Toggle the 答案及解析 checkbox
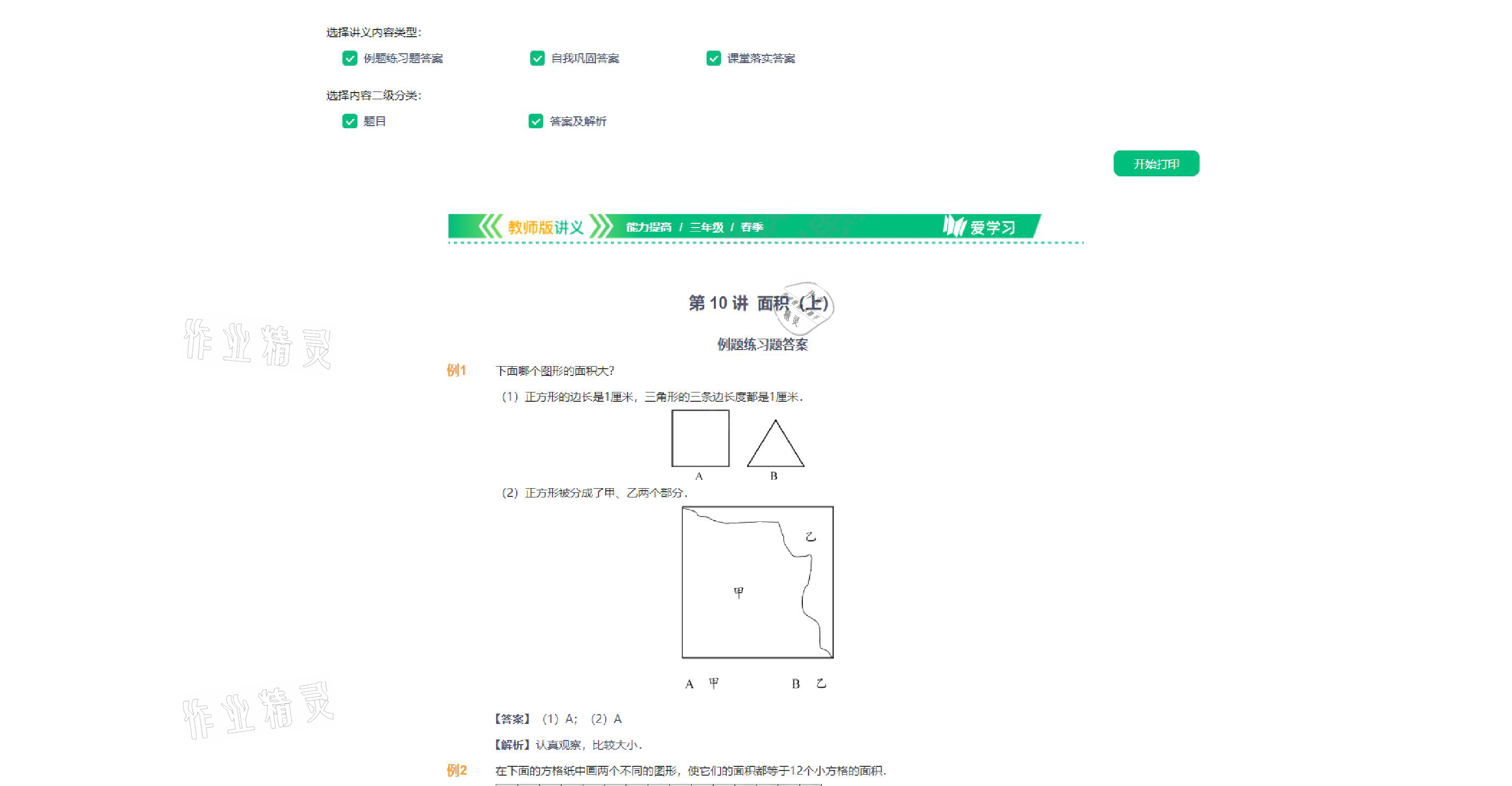The image size is (1512, 786). click(535, 122)
